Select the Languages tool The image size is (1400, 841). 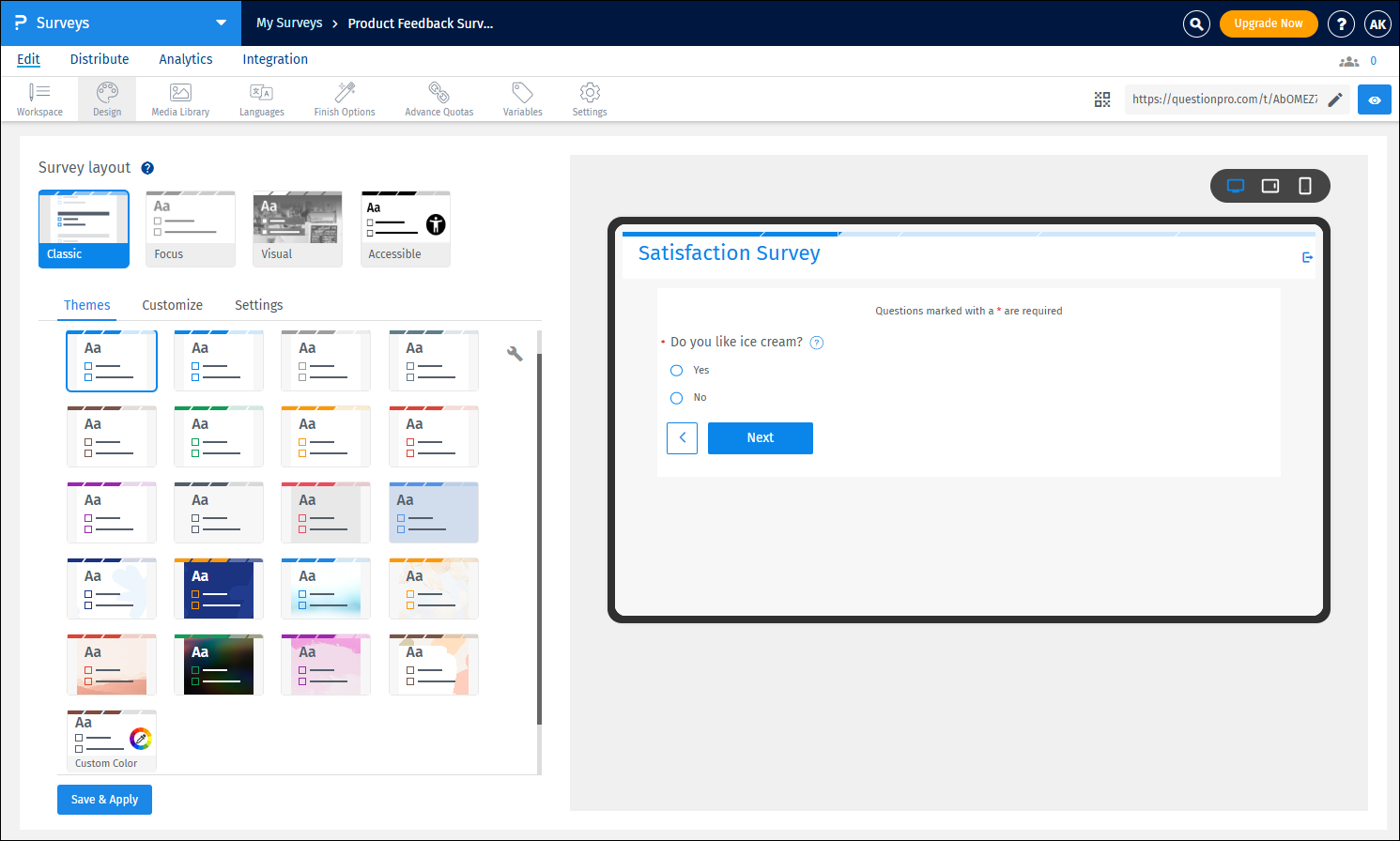[x=261, y=99]
